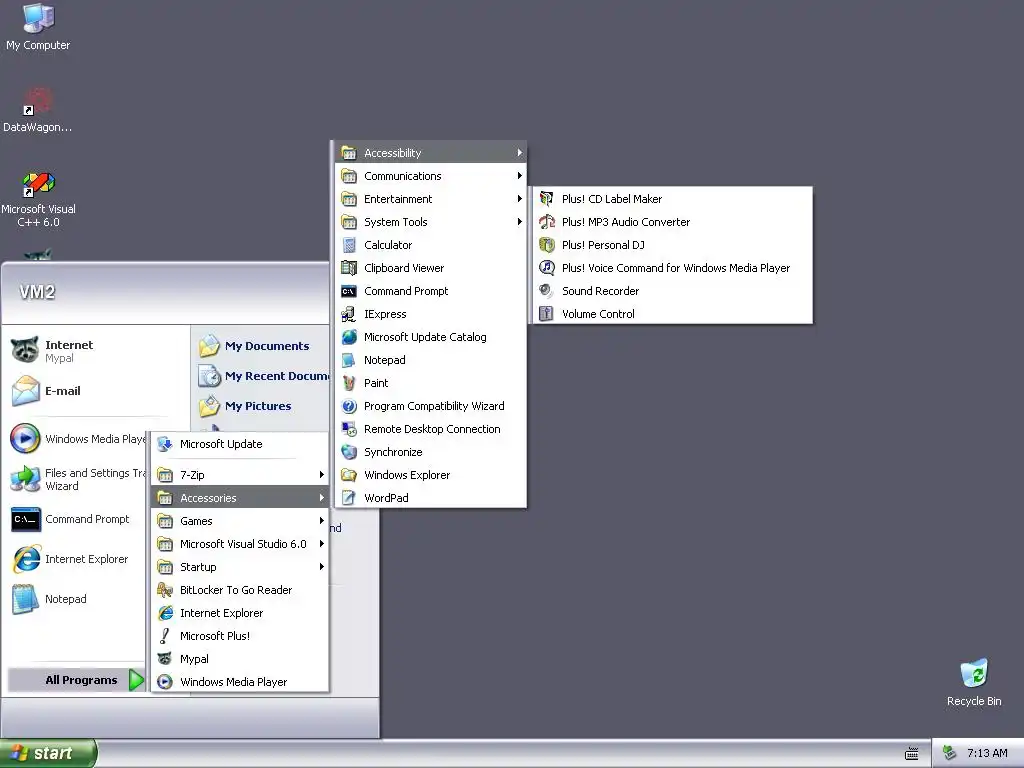Open My Recent Documents link
Viewport: 1024px width, 768px height.
click(x=263, y=376)
